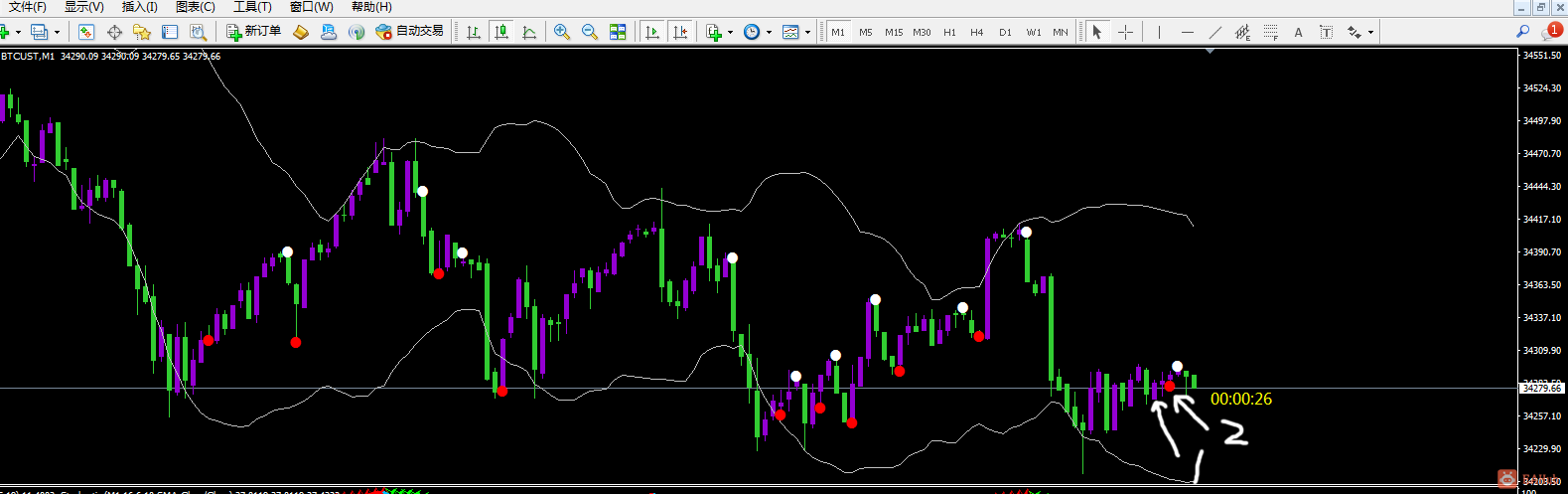The width and height of the screenshot is (1568, 494).
Task: Select the Fibonacci retracement tool
Action: (x=1270, y=32)
